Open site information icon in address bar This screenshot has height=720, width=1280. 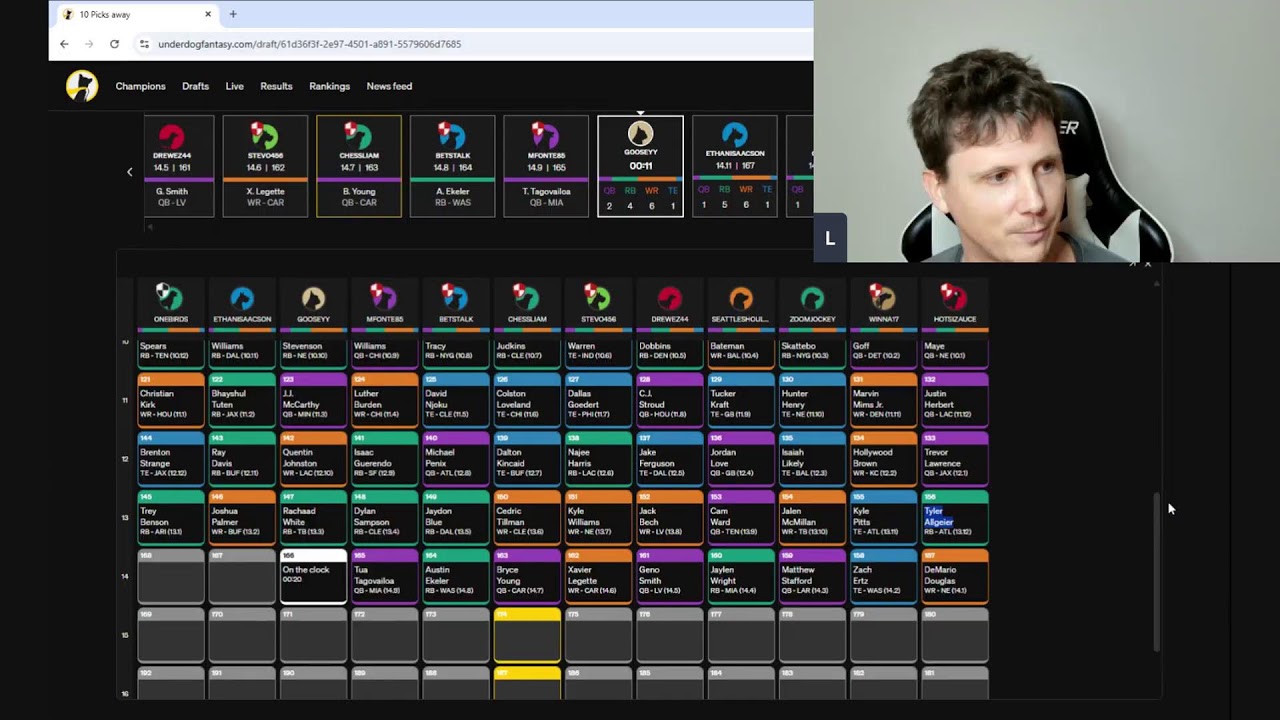(x=144, y=44)
